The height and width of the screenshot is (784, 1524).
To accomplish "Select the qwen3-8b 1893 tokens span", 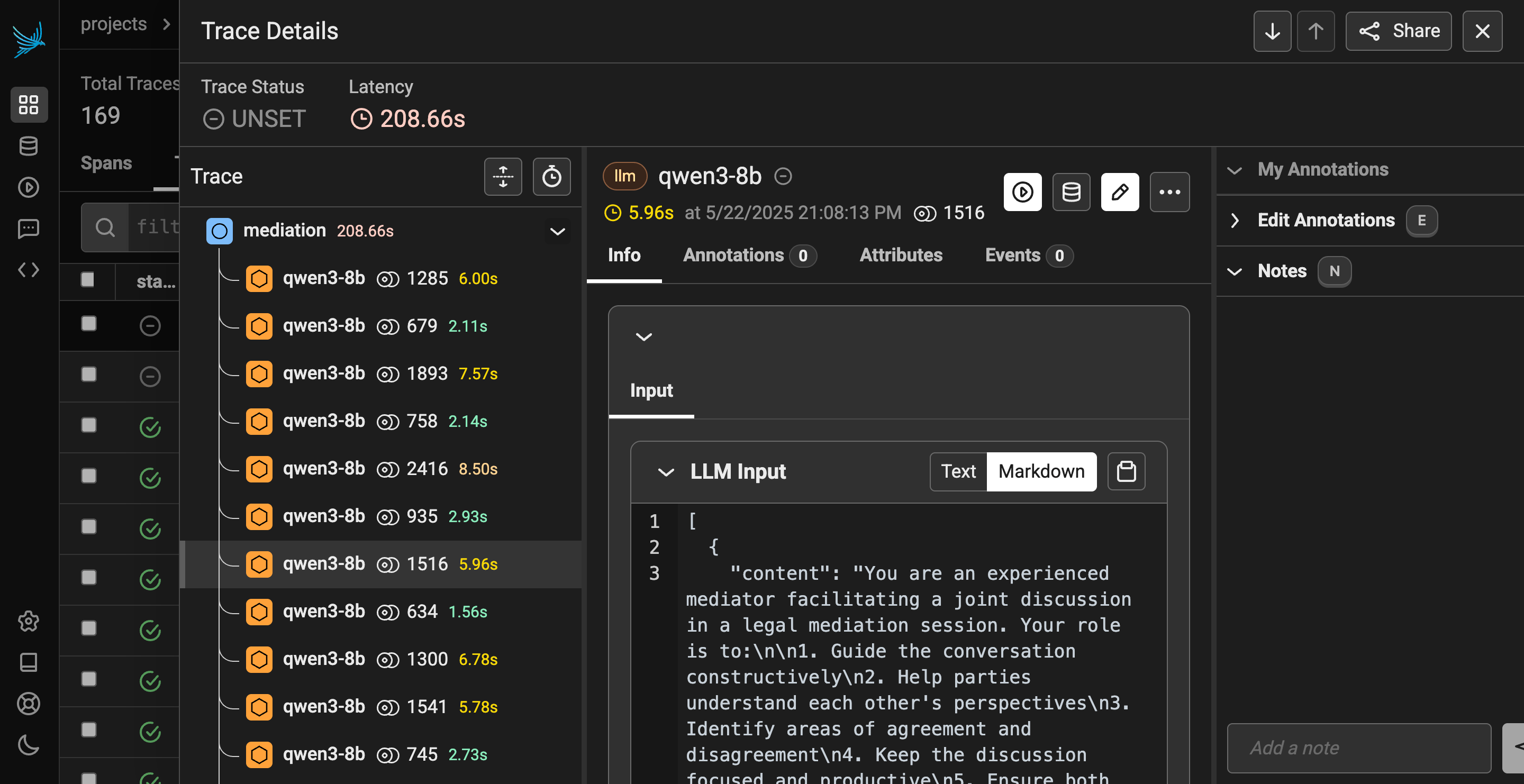I will [x=381, y=373].
